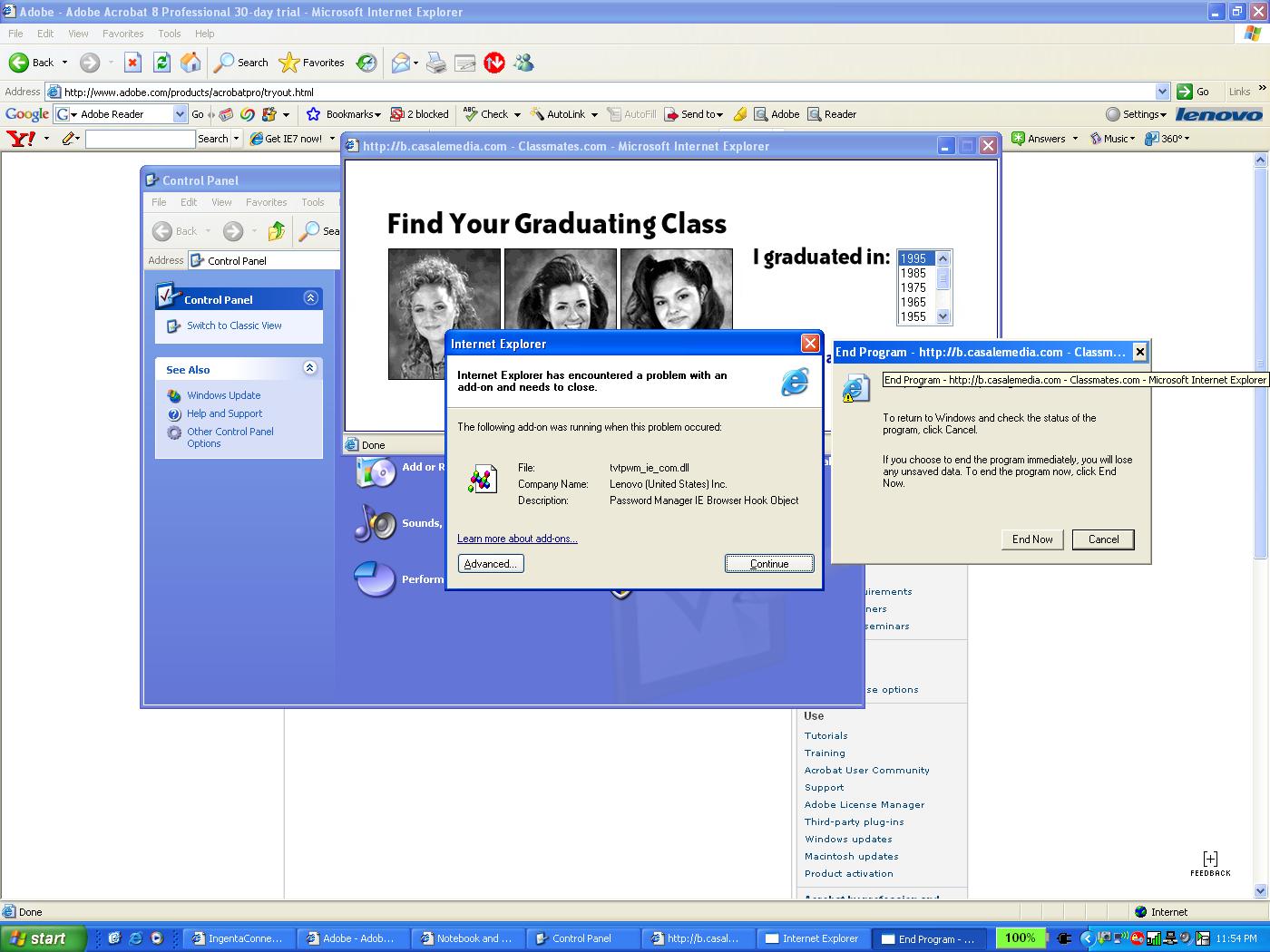Viewport: 1270px width, 952px height.
Task: Click the Yahoo Answers green icon
Action: click(1019, 139)
